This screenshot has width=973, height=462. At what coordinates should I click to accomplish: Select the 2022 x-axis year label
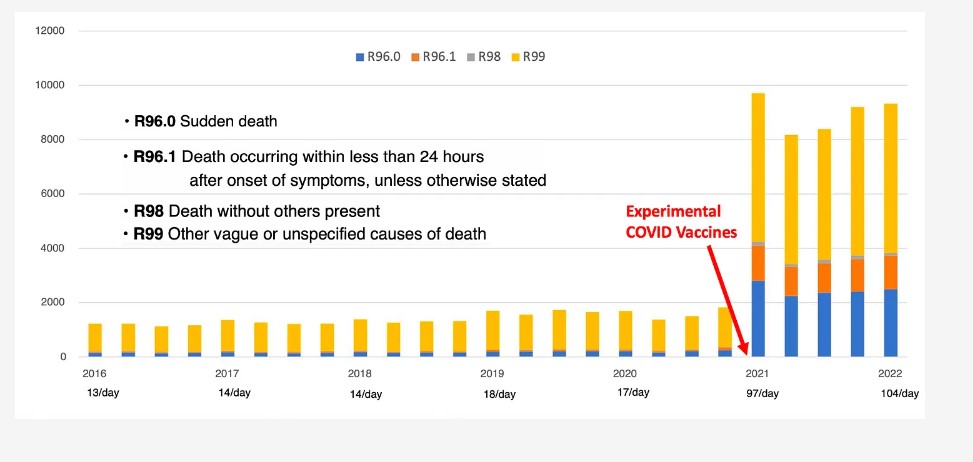point(890,374)
